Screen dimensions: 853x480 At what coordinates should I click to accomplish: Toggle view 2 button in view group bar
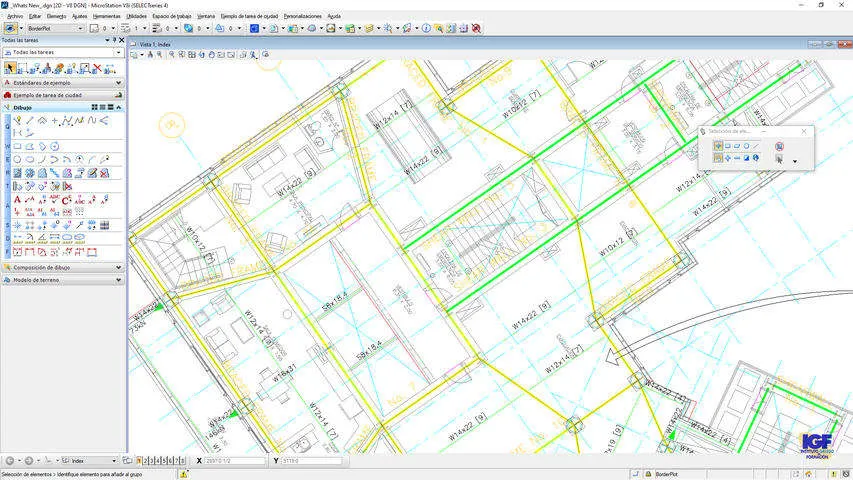(146, 460)
